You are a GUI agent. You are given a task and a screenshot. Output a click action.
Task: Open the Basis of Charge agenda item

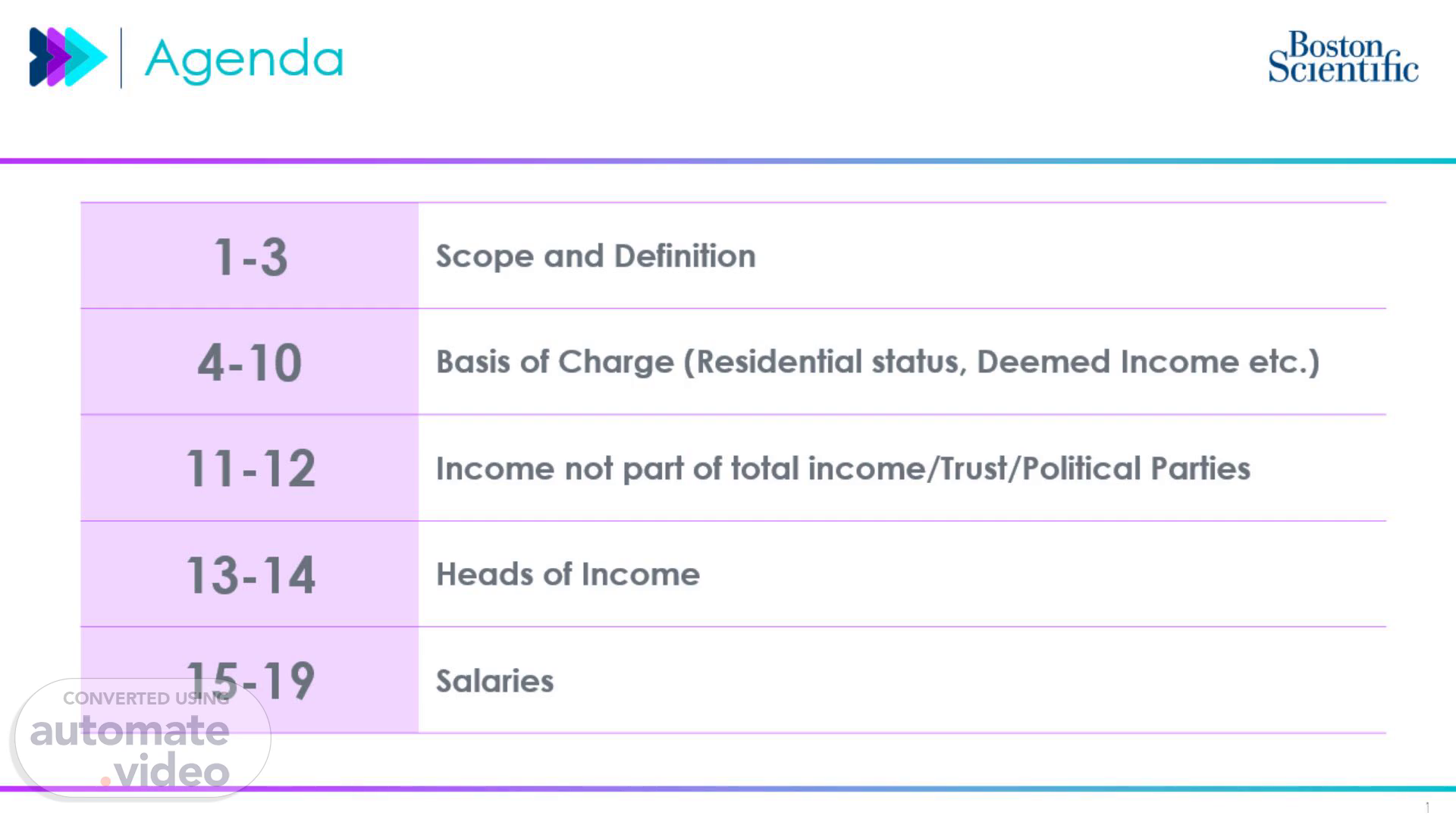pos(877,362)
